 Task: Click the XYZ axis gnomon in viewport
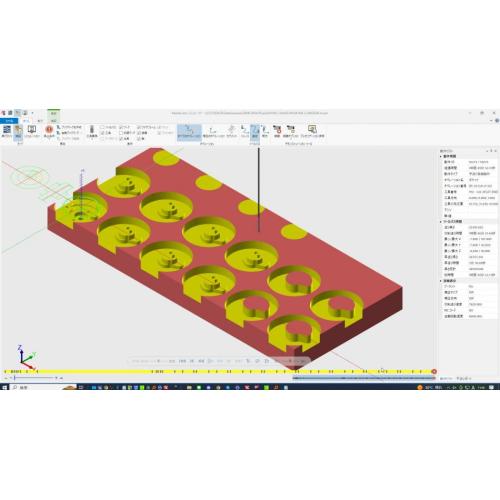click(x=26, y=356)
